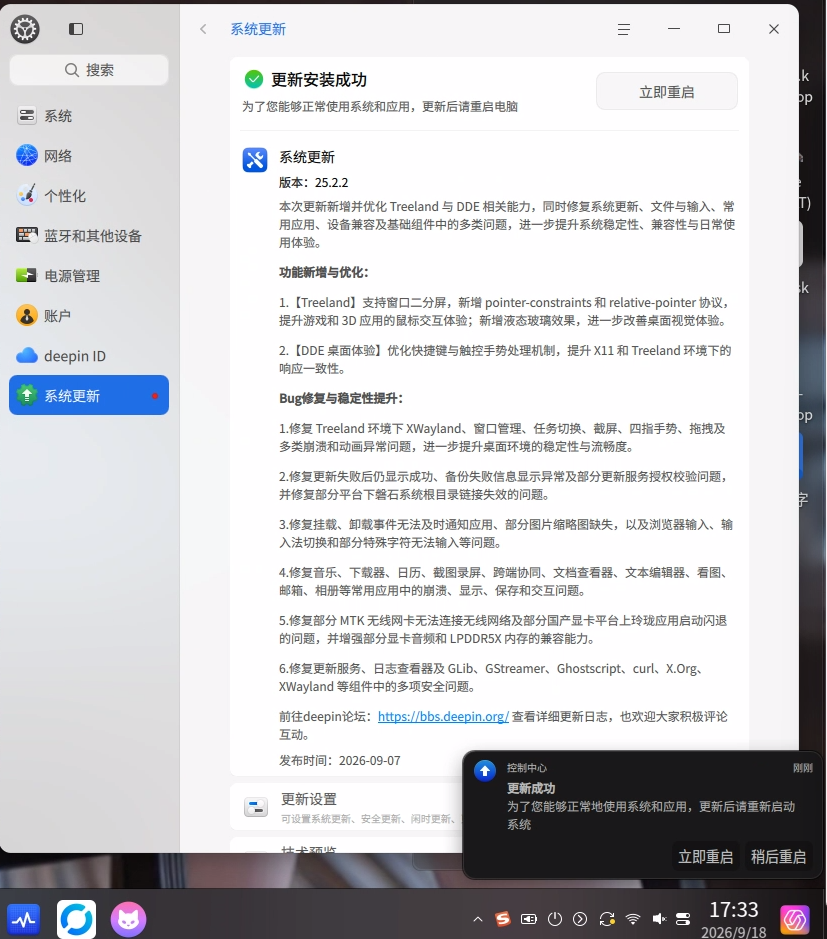Click the 系统更新 breadcrumb title

coord(258,29)
